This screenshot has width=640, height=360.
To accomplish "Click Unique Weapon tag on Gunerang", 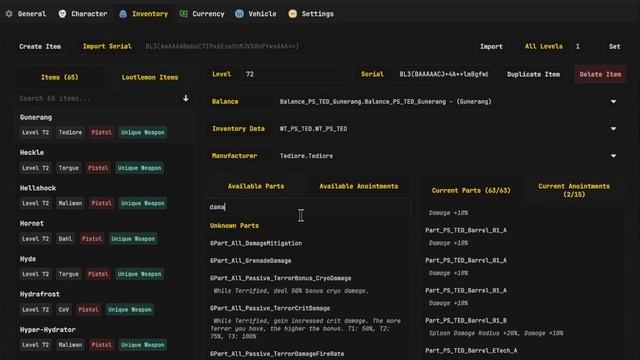I will click(x=142, y=133).
